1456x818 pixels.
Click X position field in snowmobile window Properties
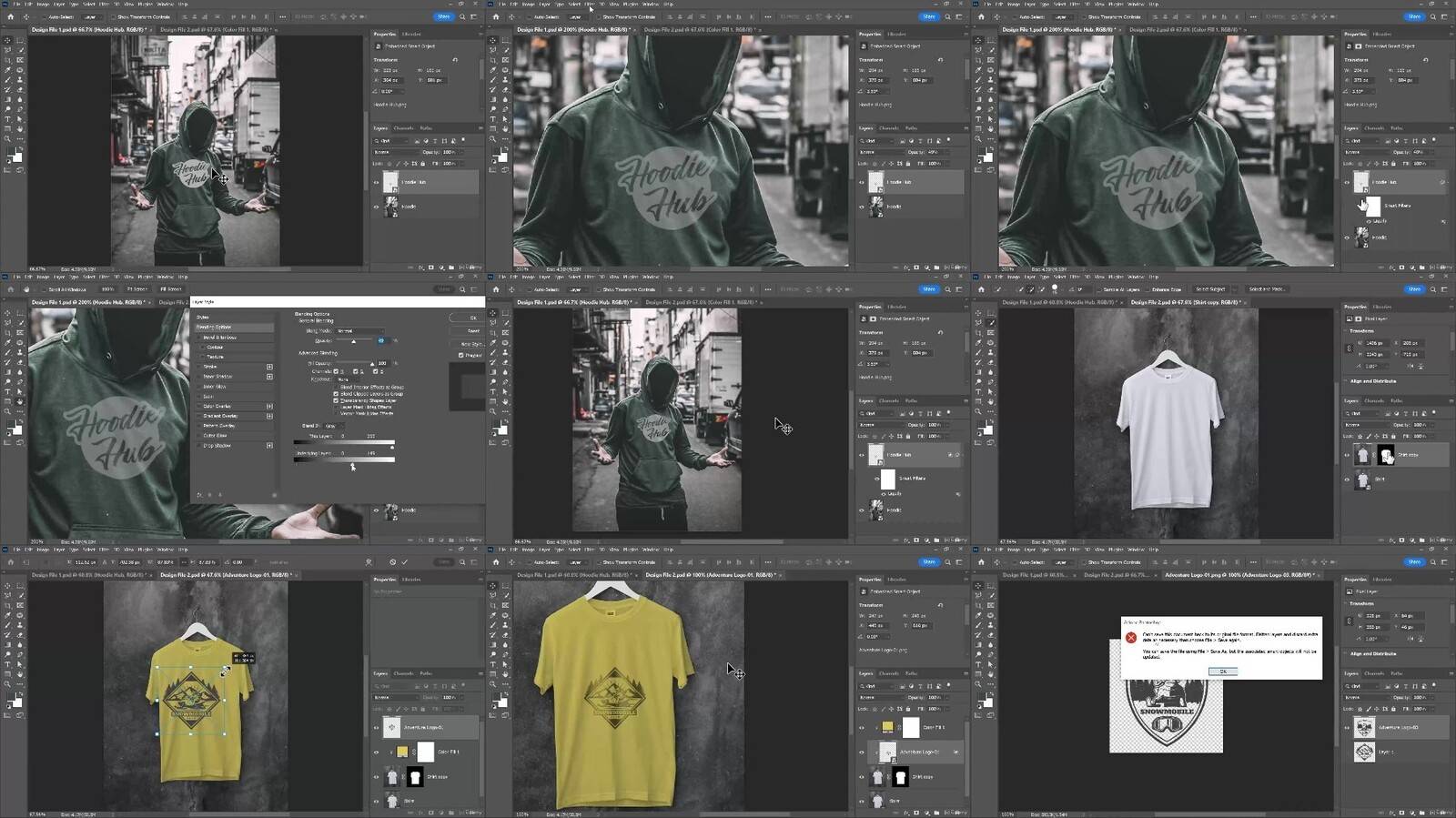[1410, 616]
